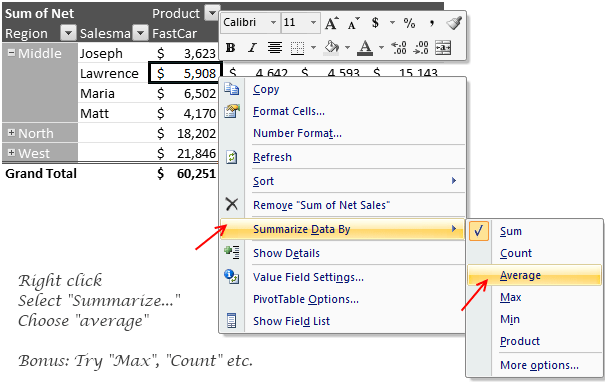Open PivotTable Options... item
Screen dimensions: 605x385
[x=343, y=299]
